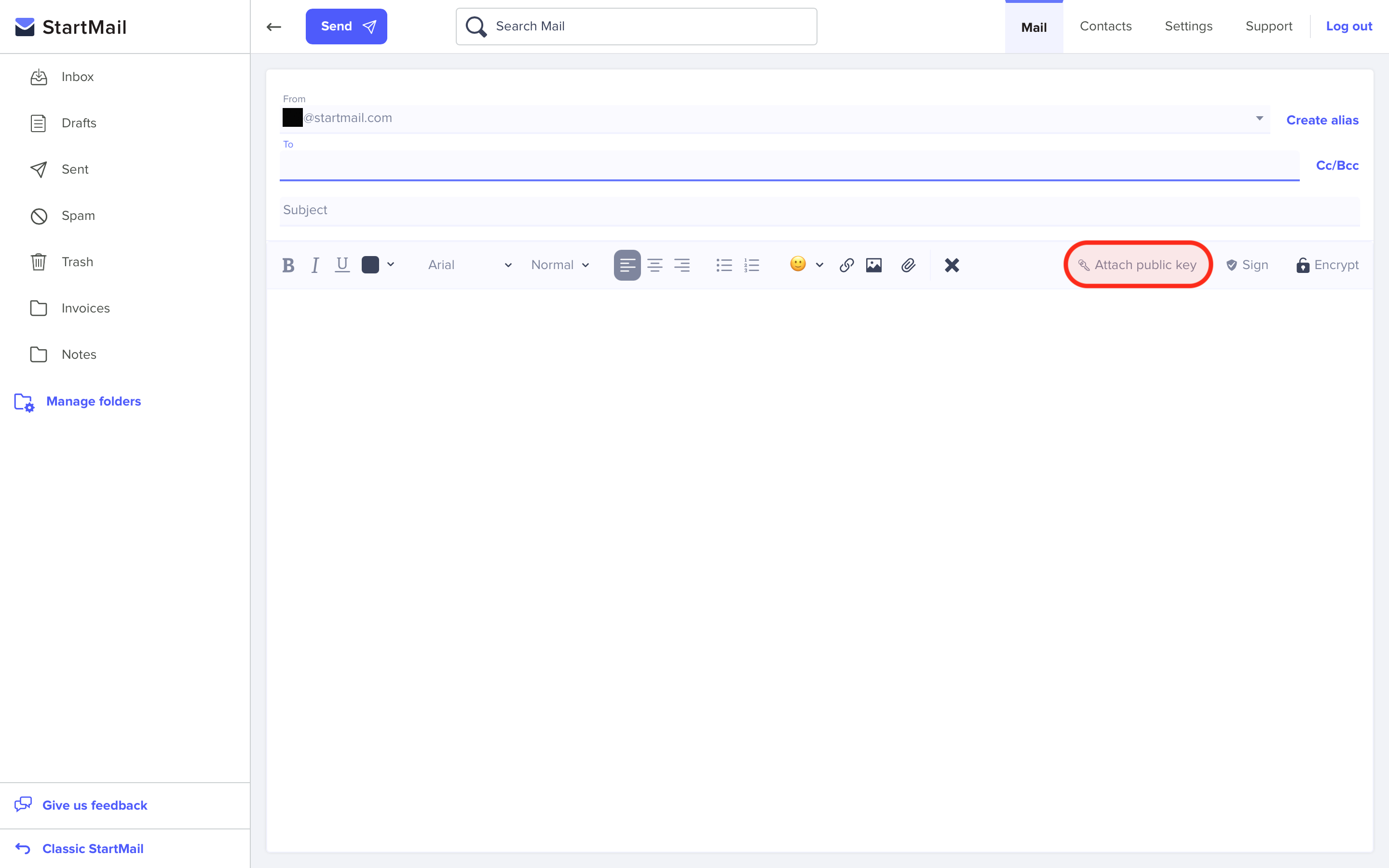Insert a numbered list
The image size is (1389, 868).
[752, 265]
